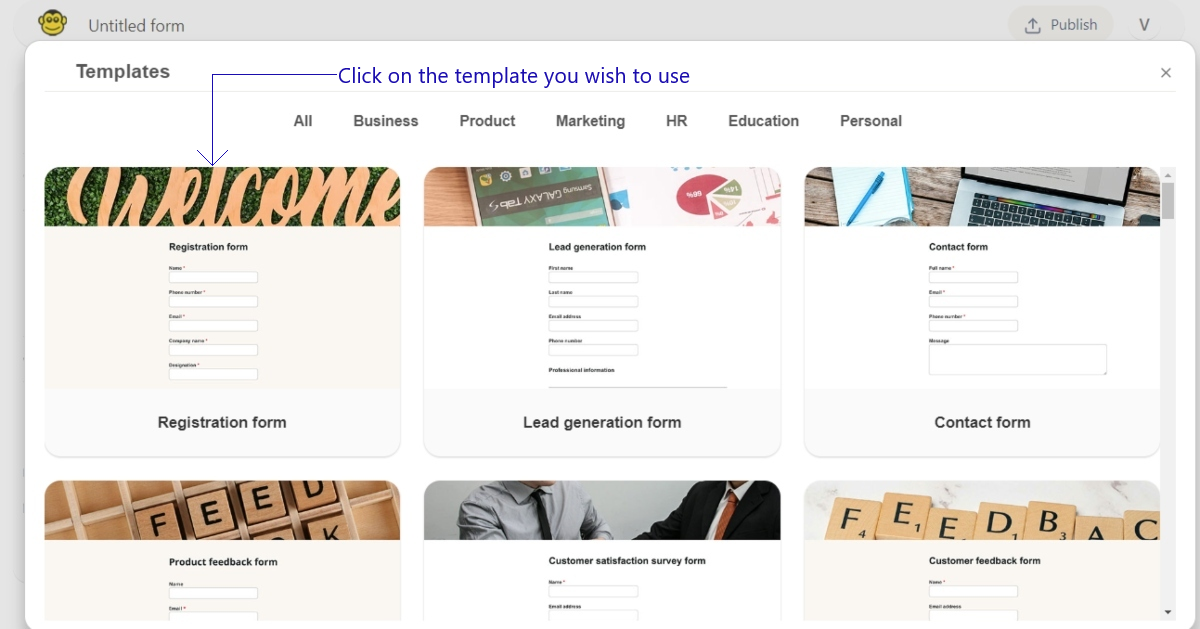
Task: Switch to the Business category
Action: pyautogui.click(x=385, y=120)
